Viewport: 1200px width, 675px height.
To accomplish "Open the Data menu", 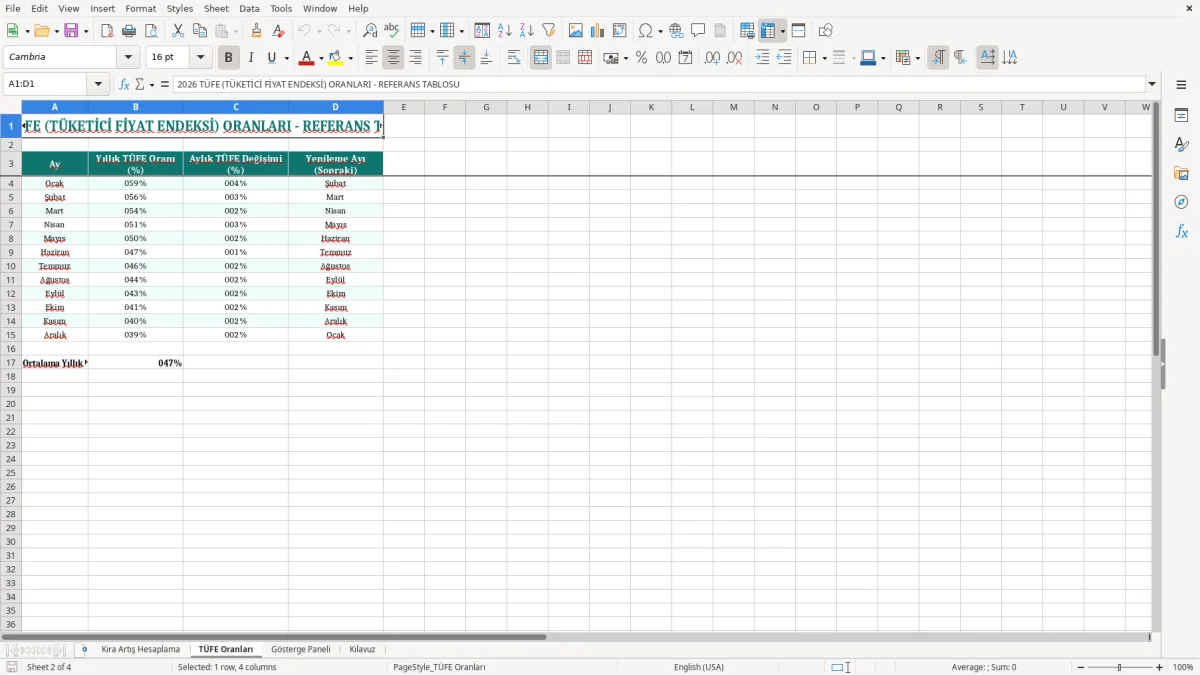I will [x=249, y=8].
